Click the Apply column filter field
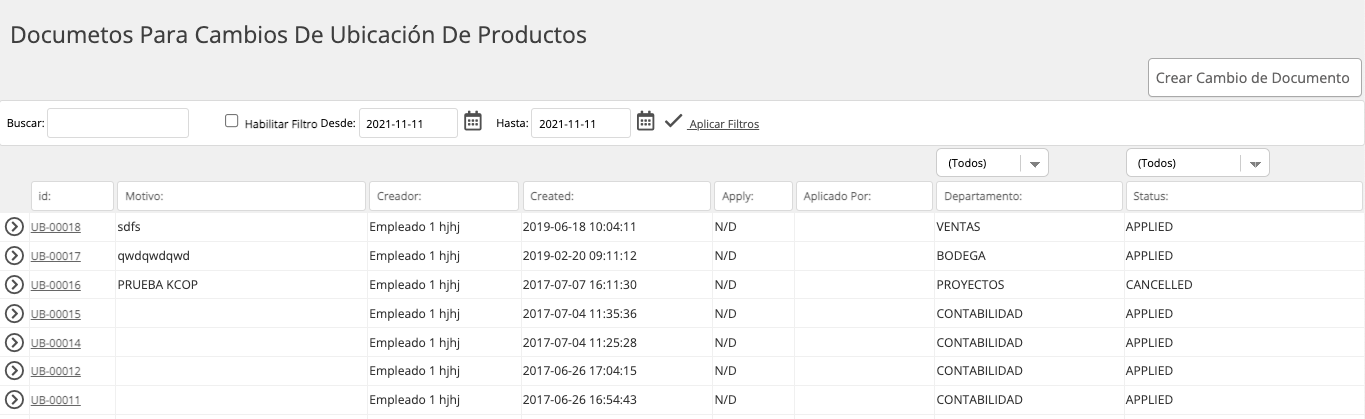The width and height of the screenshot is (1365, 419). pos(753,196)
